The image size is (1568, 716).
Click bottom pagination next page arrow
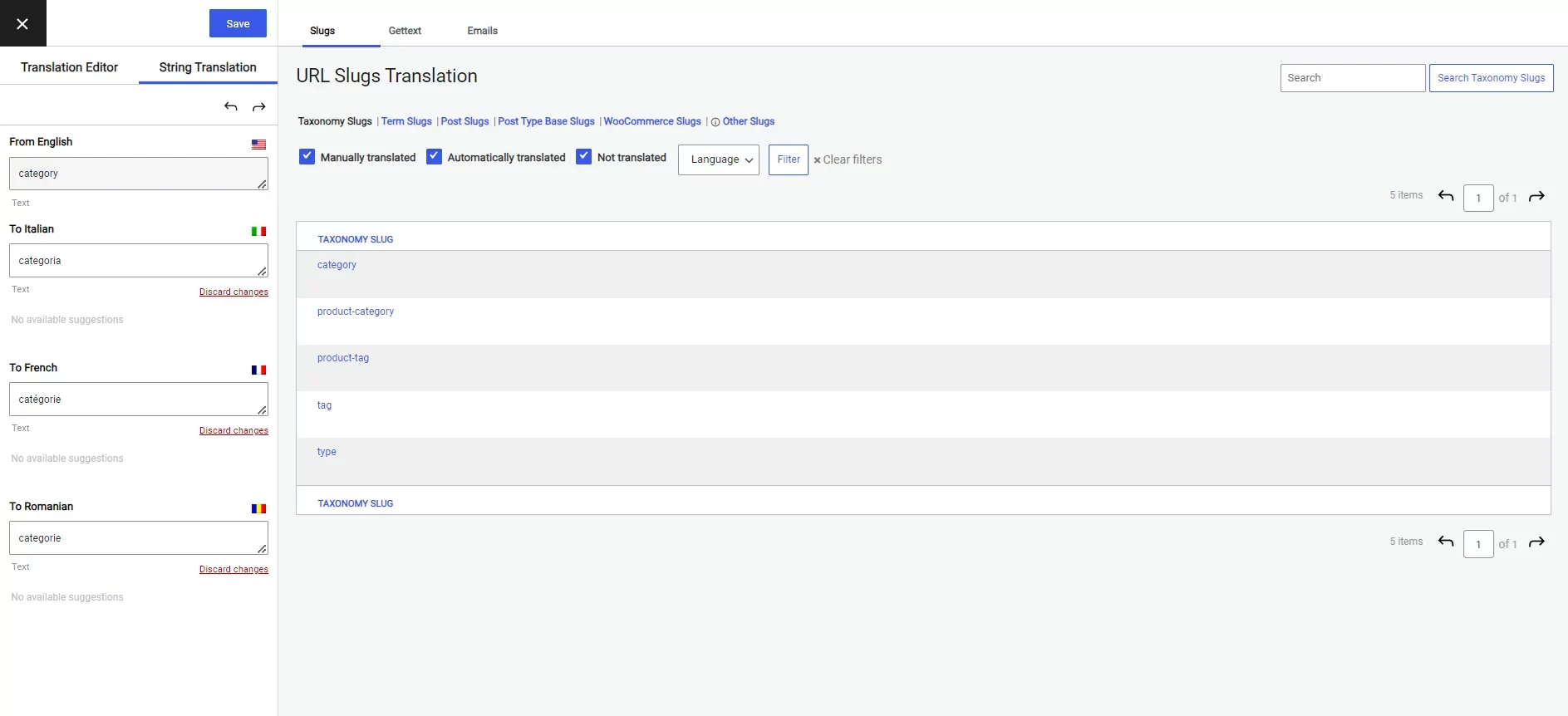point(1536,542)
